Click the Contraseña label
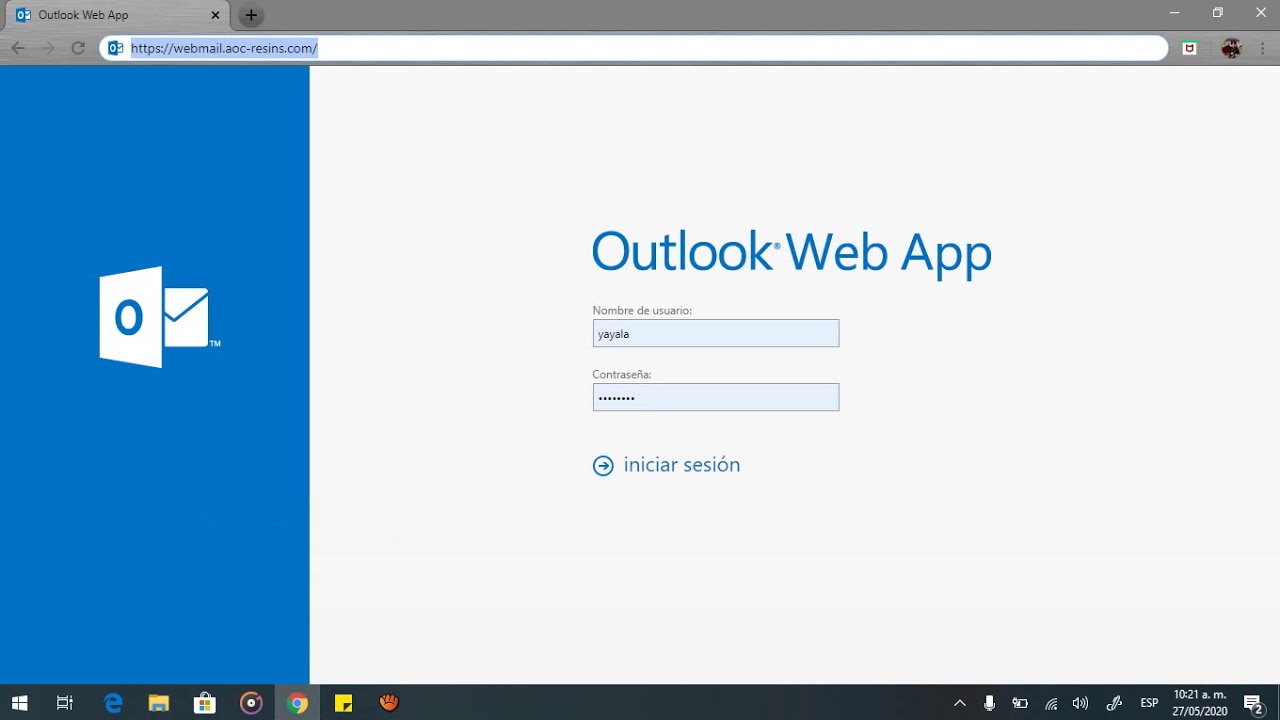The height and width of the screenshot is (720, 1280). (x=622, y=375)
